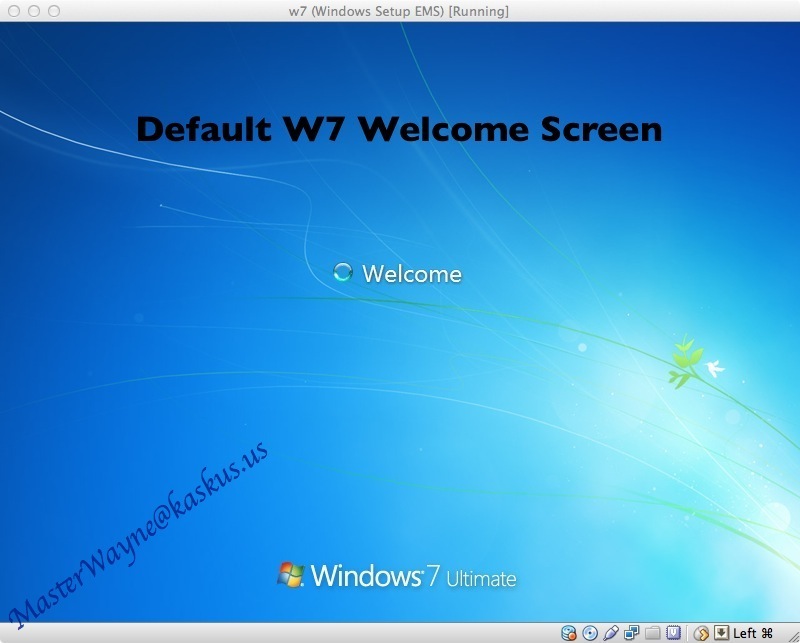Zoom the VM window with third title button
800x643 pixels.
[53, 11]
